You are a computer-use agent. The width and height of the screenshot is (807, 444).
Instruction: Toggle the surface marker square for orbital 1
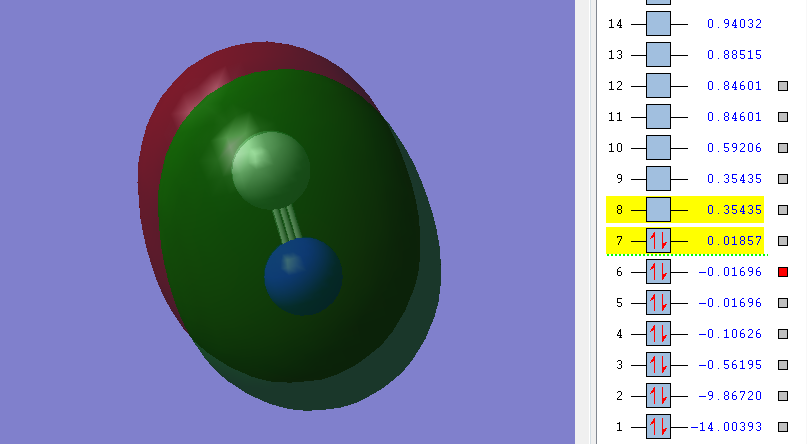pos(783,427)
